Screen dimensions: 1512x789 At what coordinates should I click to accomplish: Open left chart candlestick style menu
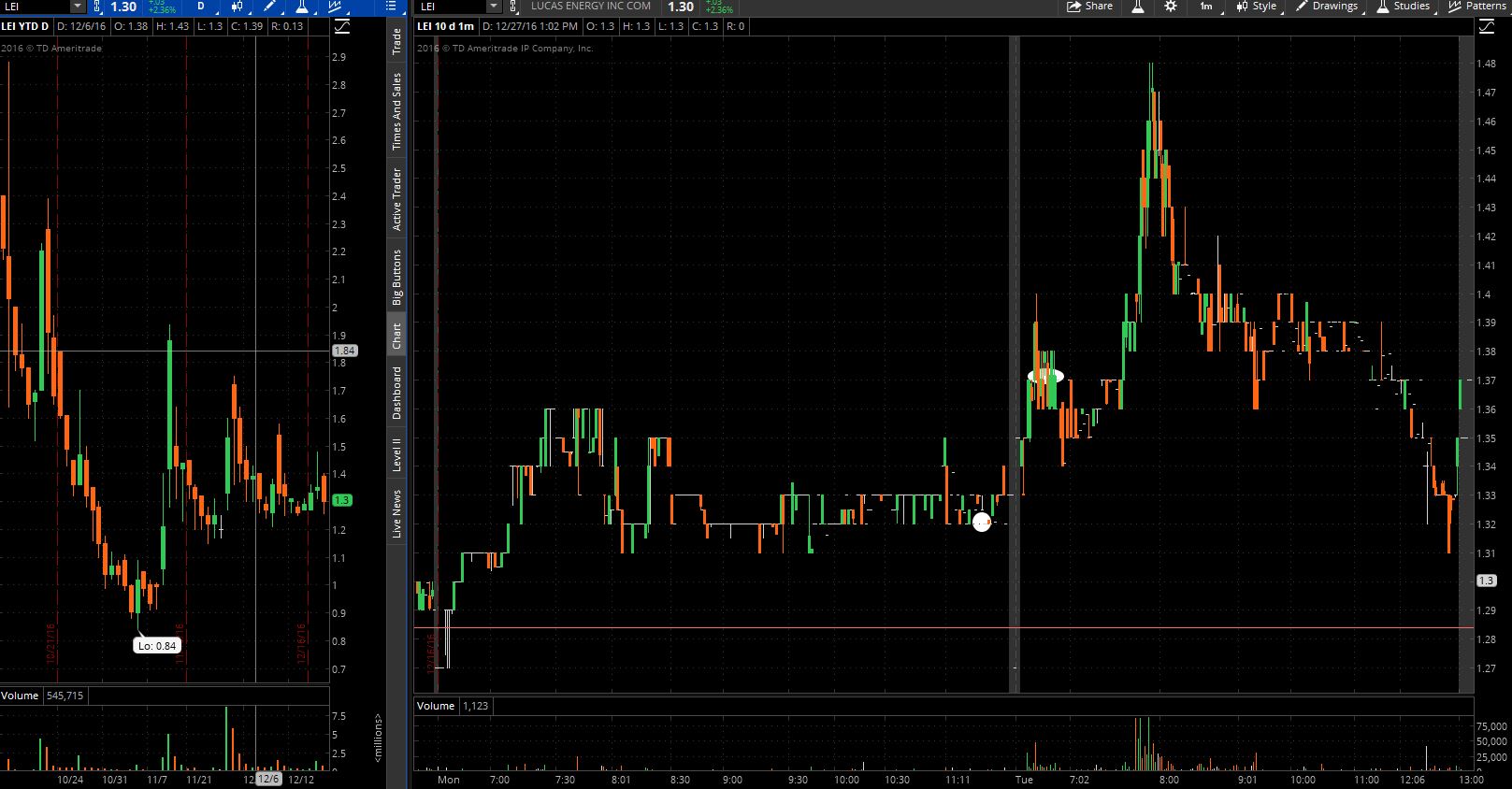click(237, 7)
